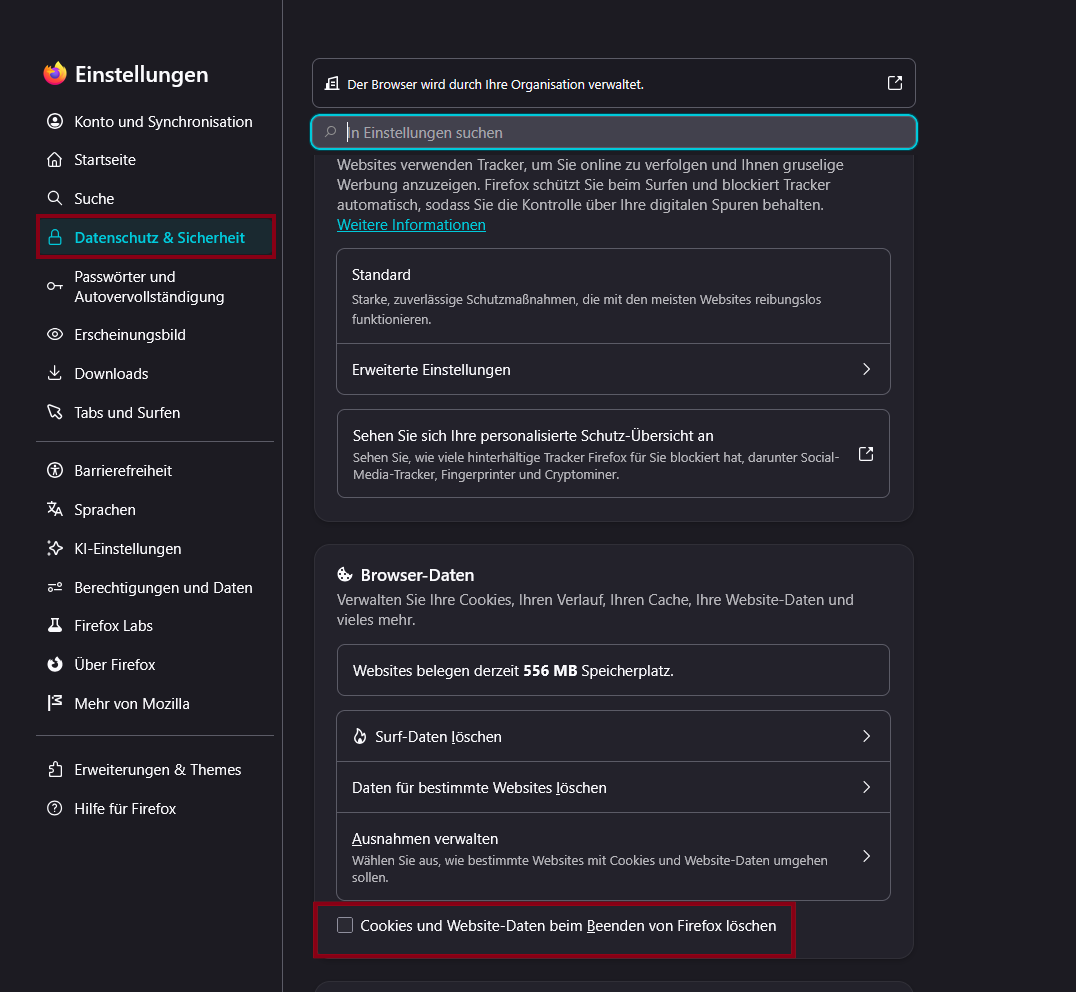The width and height of the screenshot is (1076, 992).
Task: Open the Weitere Informationen link
Action: (x=411, y=225)
